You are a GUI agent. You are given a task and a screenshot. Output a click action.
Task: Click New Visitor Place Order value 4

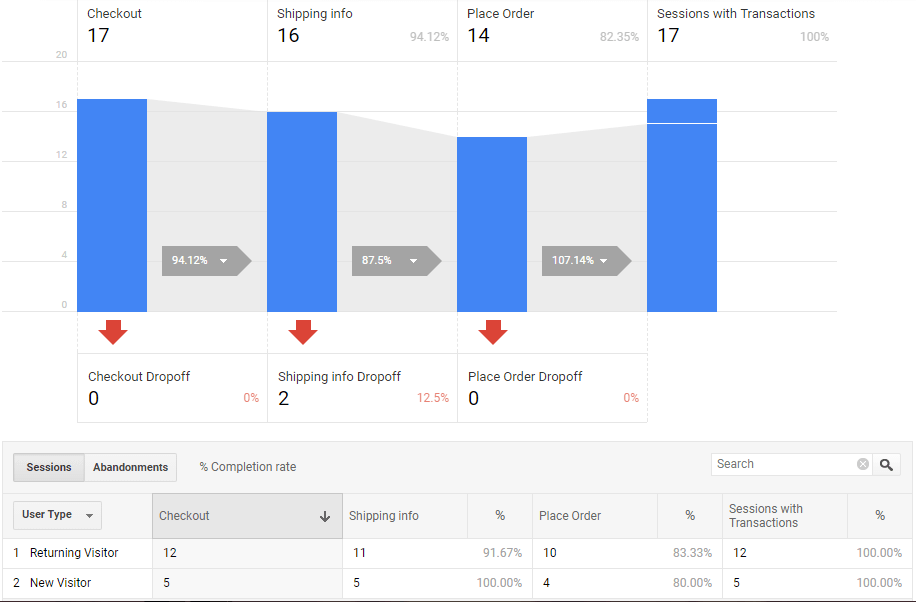click(546, 583)
